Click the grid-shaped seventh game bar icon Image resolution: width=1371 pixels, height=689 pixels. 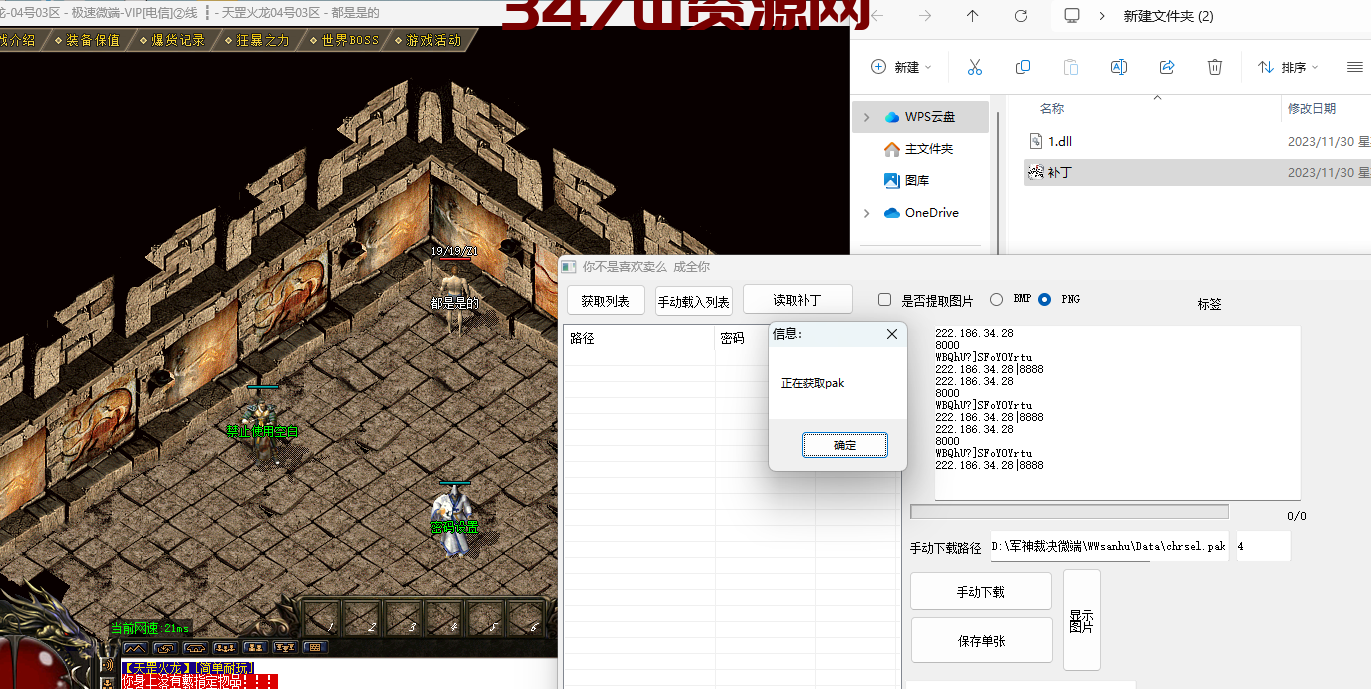[x=315, y=647]
